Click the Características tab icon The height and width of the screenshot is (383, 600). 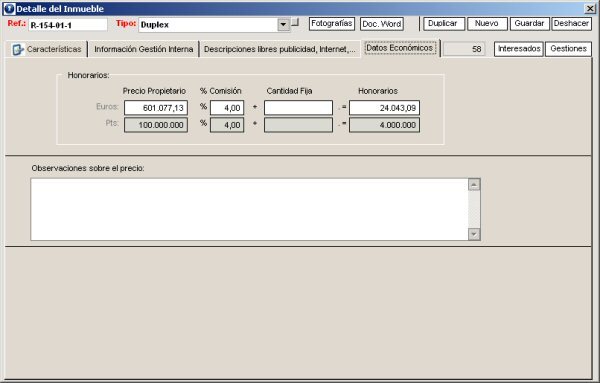point(18,49)
